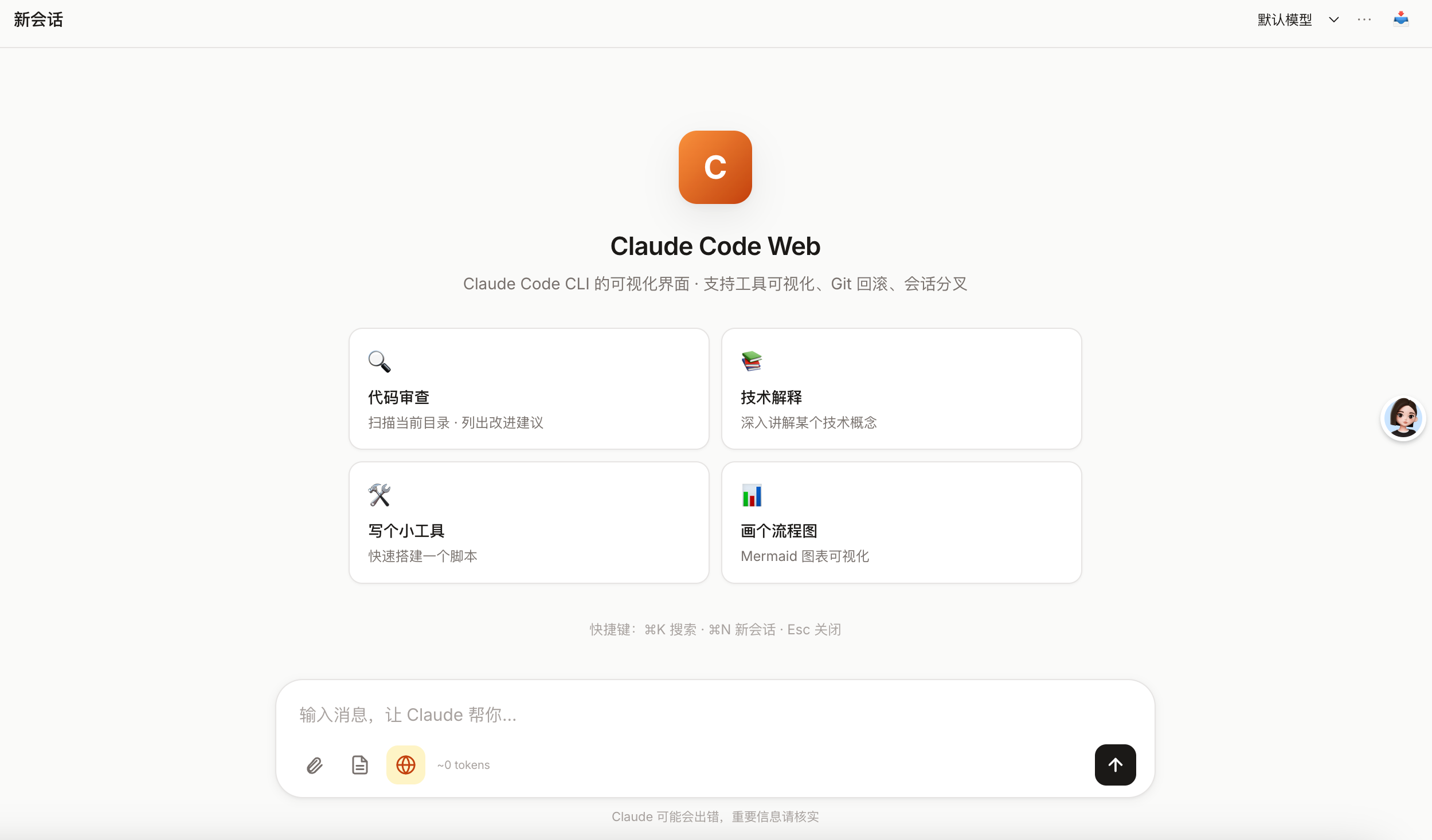Select the 画个流程图 card

(x=901, y=523)
